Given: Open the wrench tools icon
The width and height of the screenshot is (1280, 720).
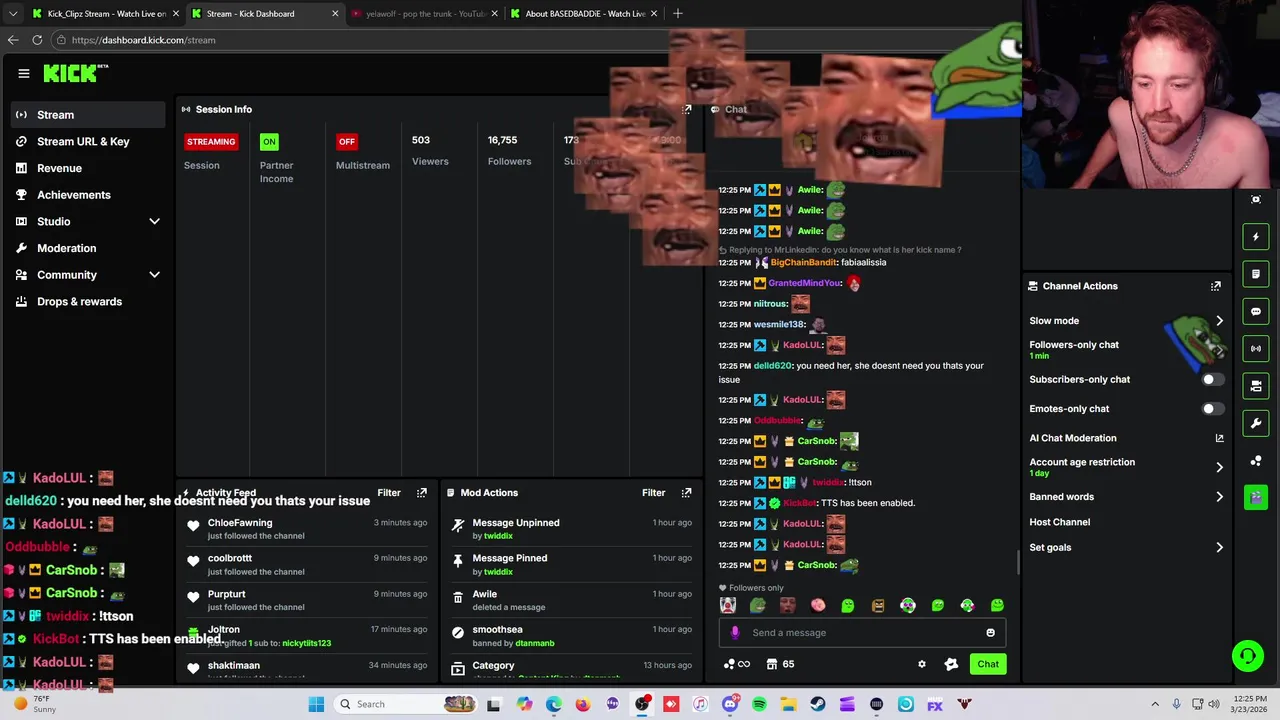Looking at the screenshot, I should click(x=1256, y=423).
